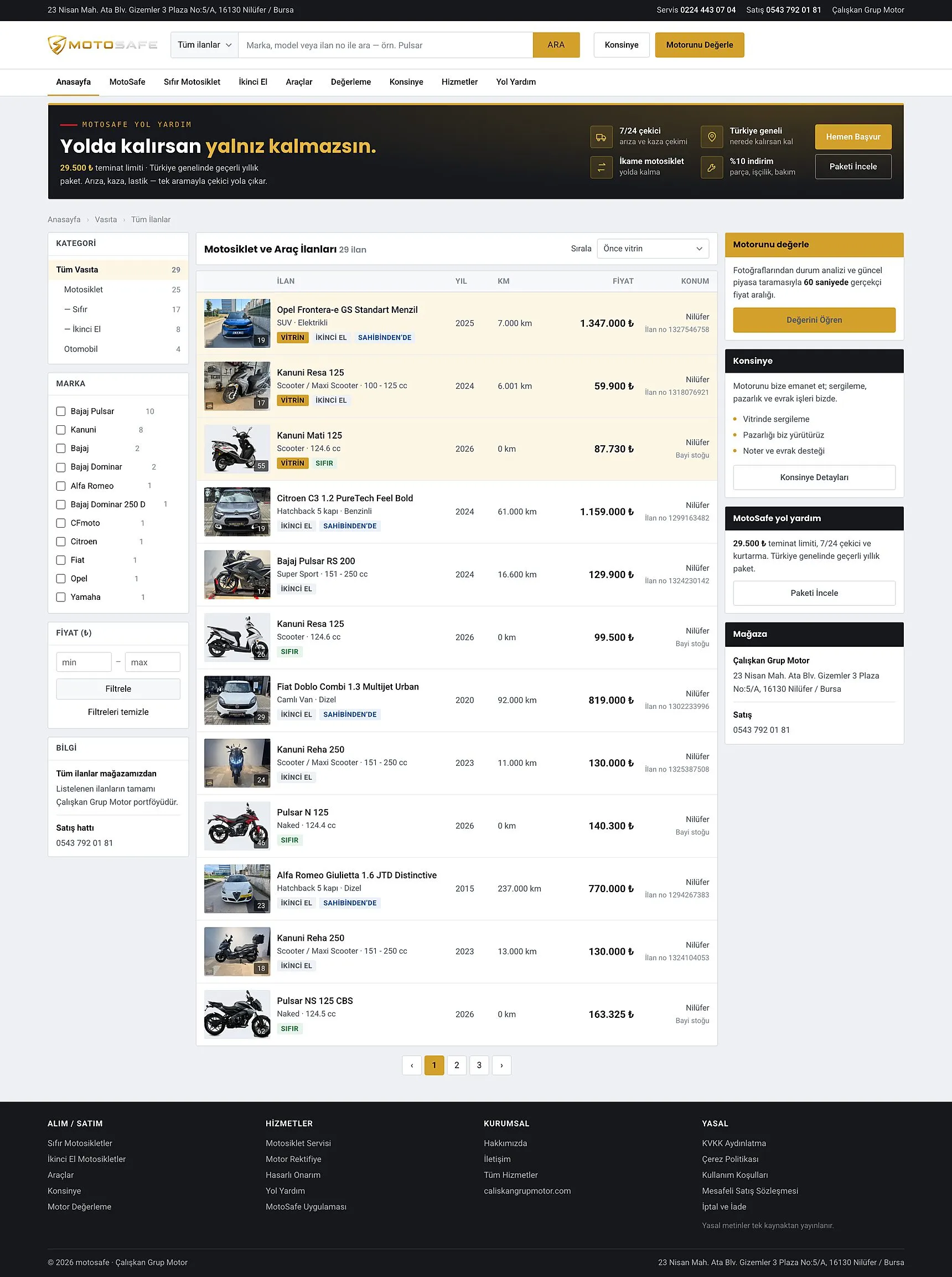Viewport: 952px width, 1277px height.
Task: Open the Araçlar nav item
Action: [299, 82]
